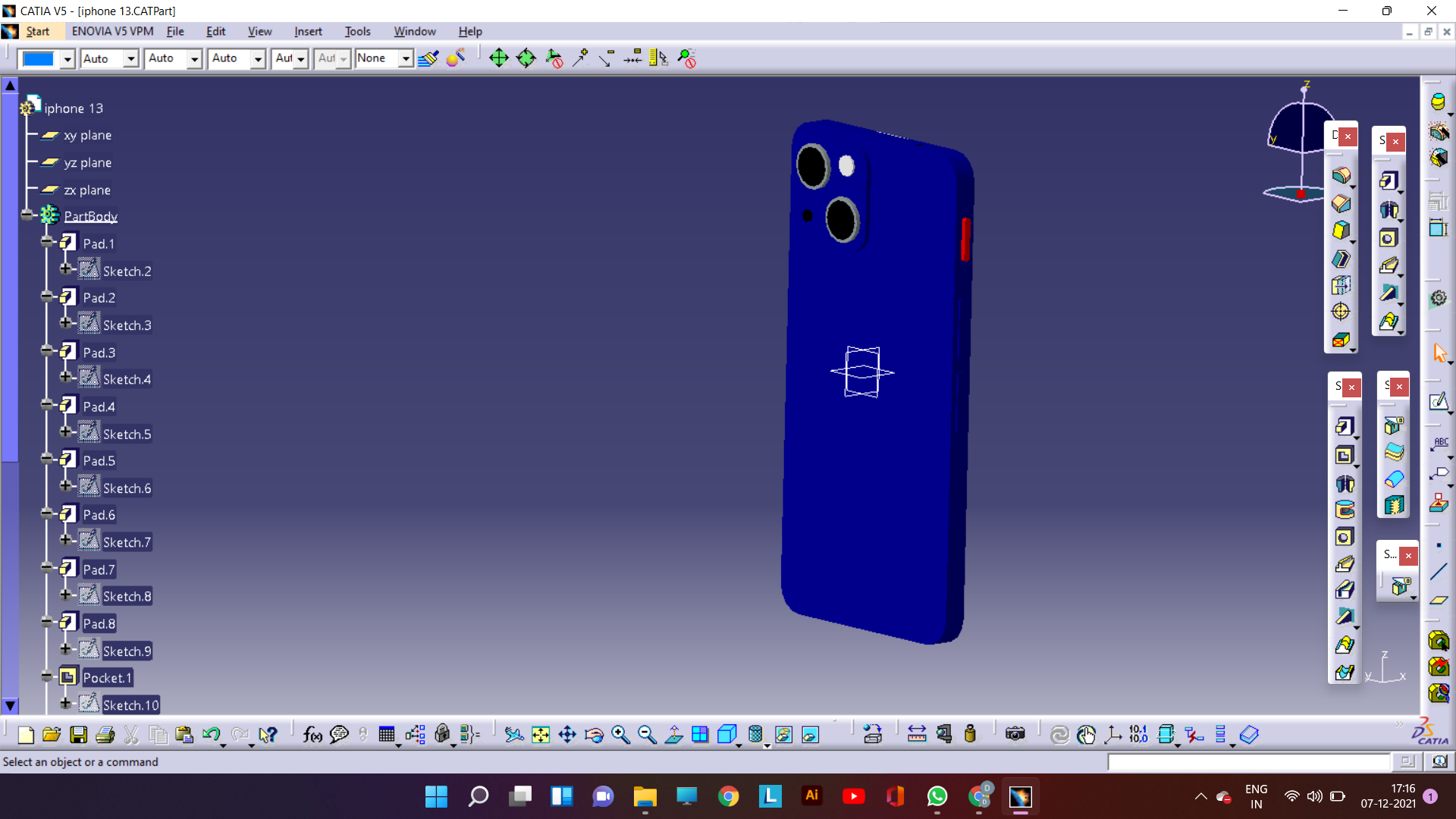Open the Start menu in CATIA

pos(37,31)
